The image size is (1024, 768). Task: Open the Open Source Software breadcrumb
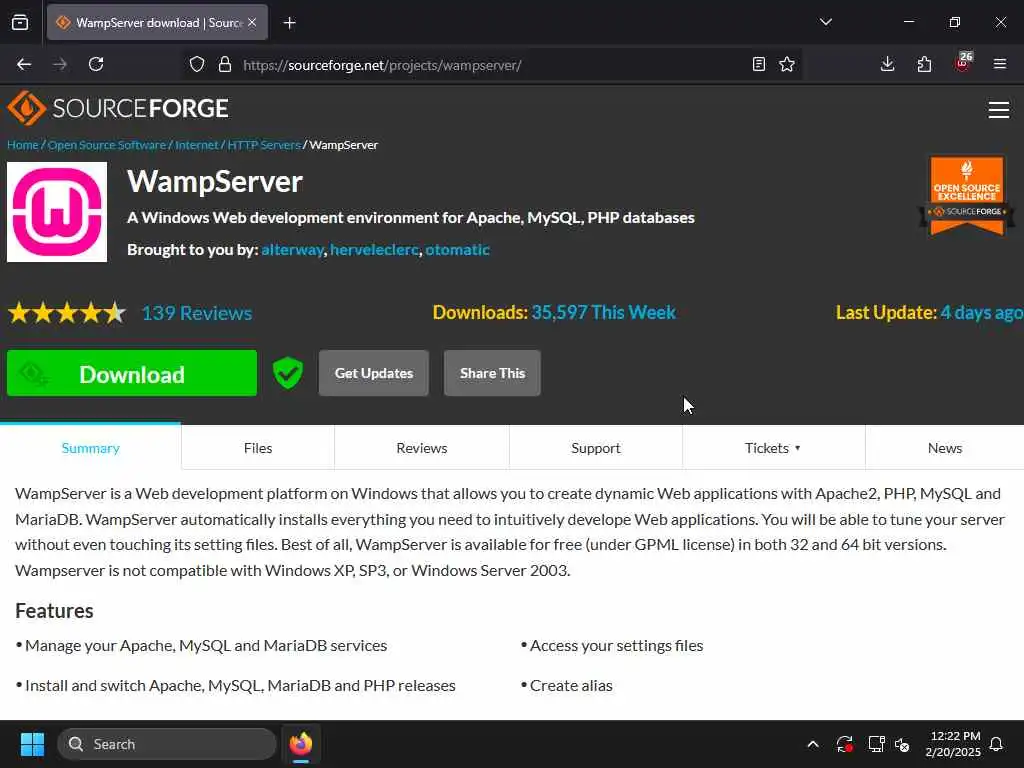click(x=106, y=145)
